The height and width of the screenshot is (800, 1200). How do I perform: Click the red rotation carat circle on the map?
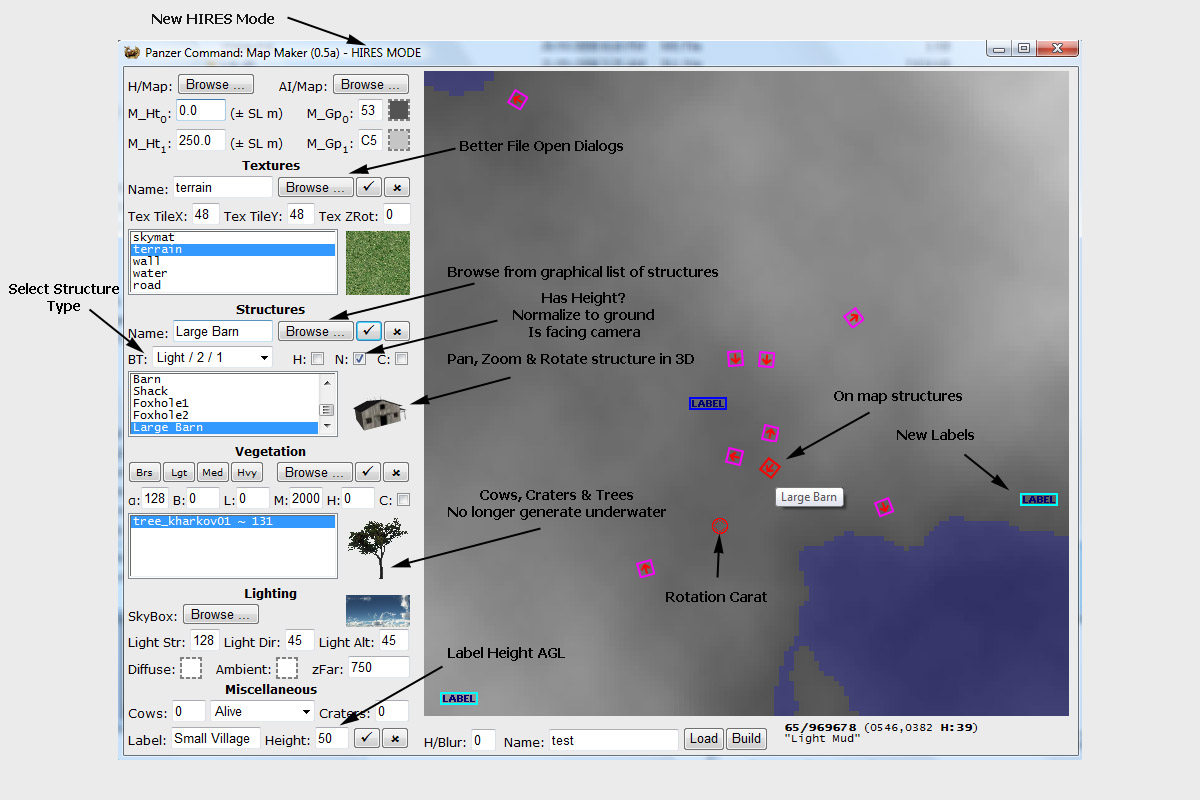tap(719, 526)
